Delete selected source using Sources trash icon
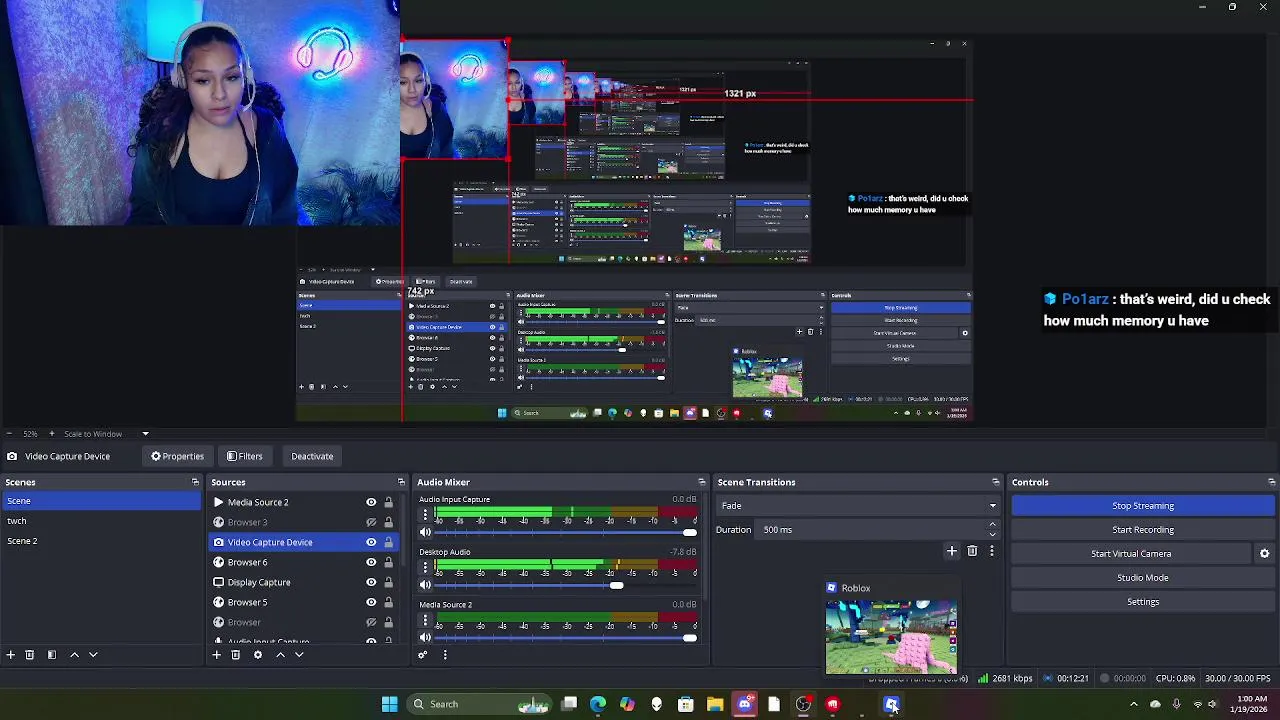 pyautogui.click(x=236, y=655)
